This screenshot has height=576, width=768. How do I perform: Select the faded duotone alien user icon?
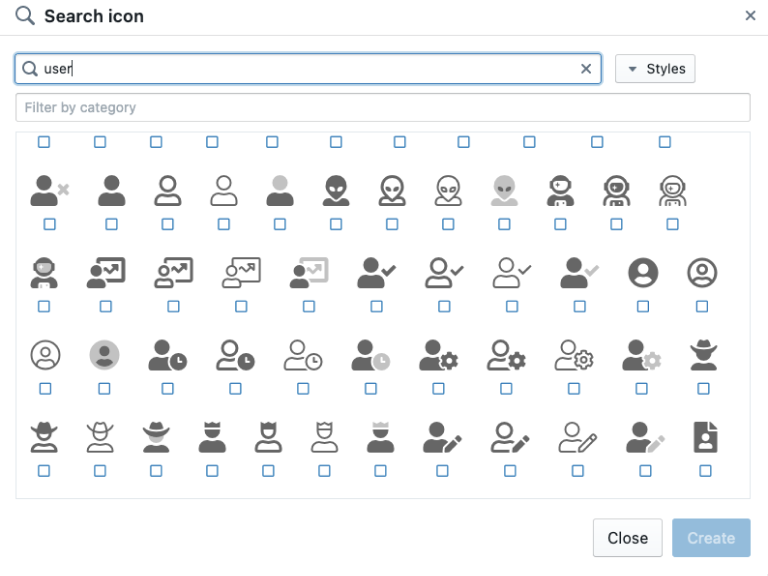504,191
